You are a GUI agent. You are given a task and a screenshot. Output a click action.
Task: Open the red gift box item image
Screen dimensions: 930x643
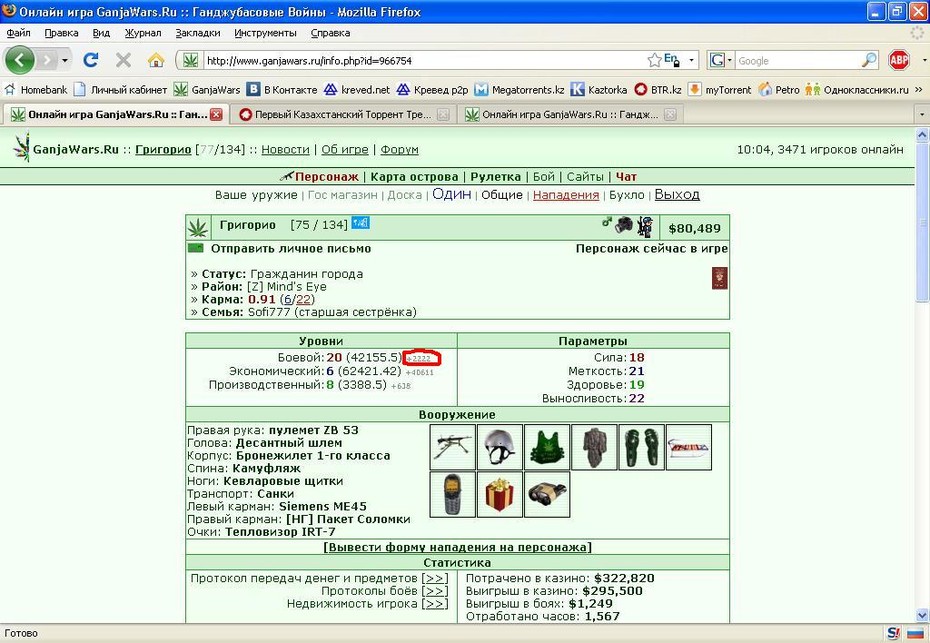point(500,494)
